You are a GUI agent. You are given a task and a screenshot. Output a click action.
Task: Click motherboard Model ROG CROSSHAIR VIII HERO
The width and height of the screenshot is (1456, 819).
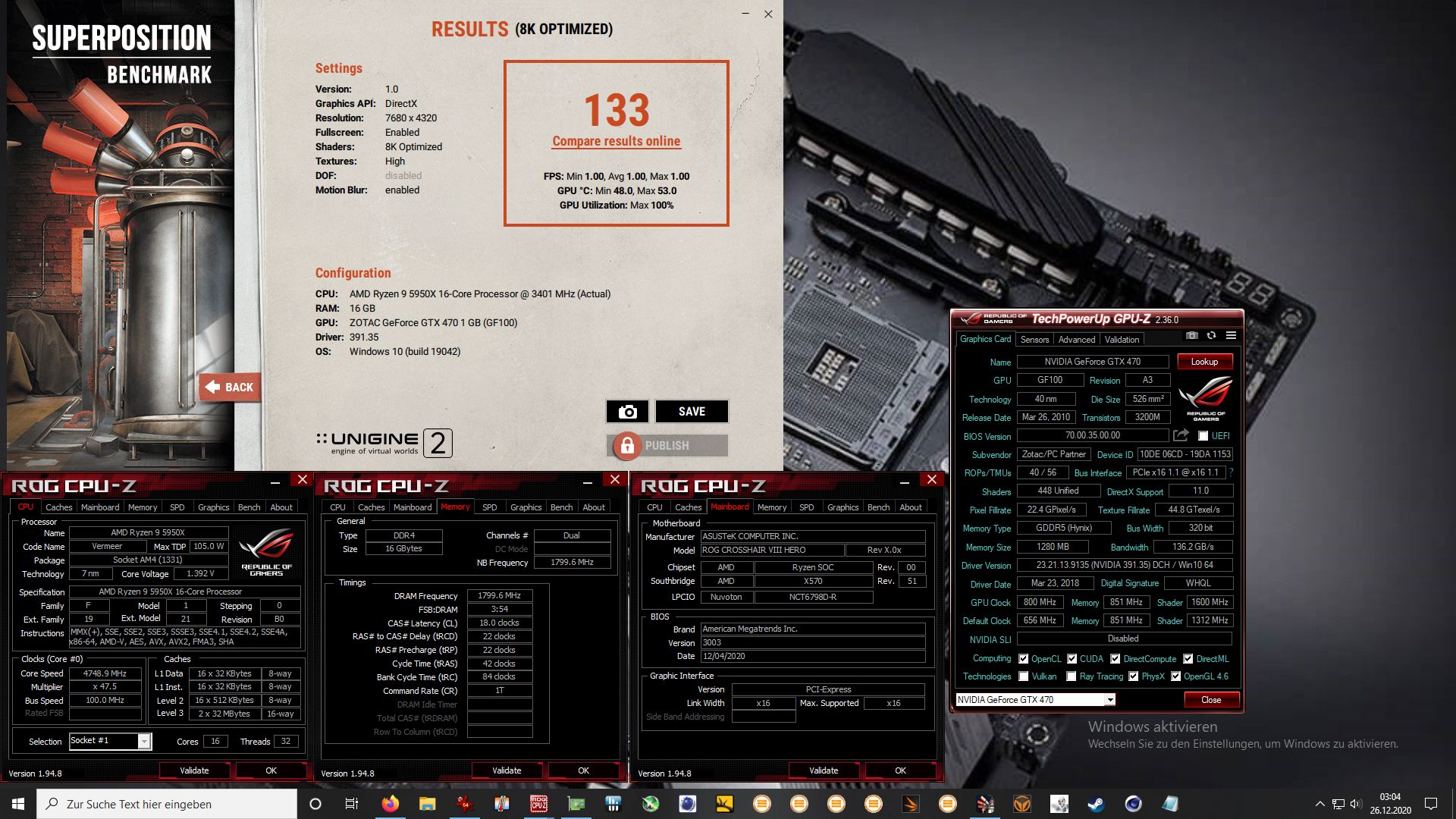771,551
